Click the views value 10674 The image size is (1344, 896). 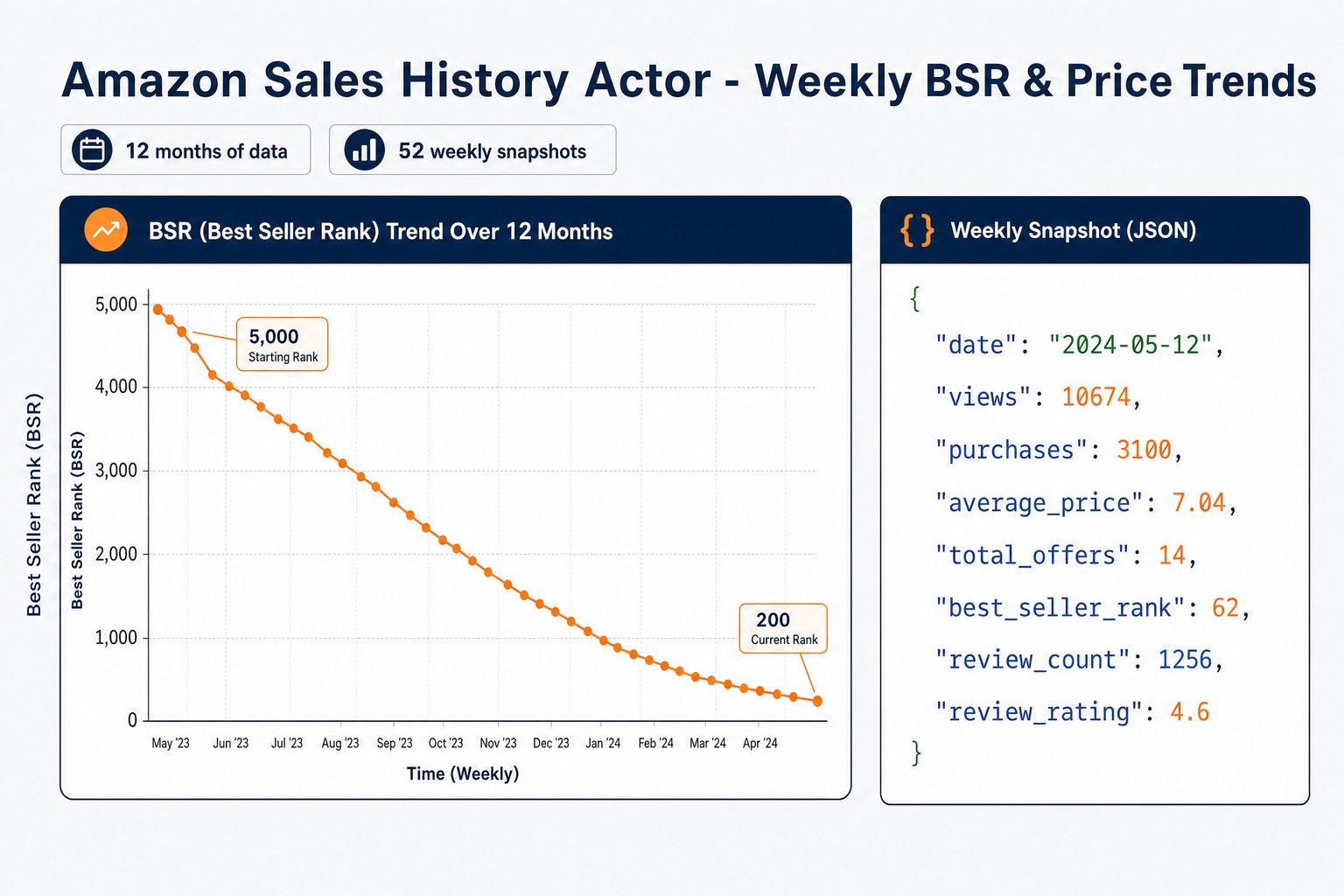coord(1096,397)
